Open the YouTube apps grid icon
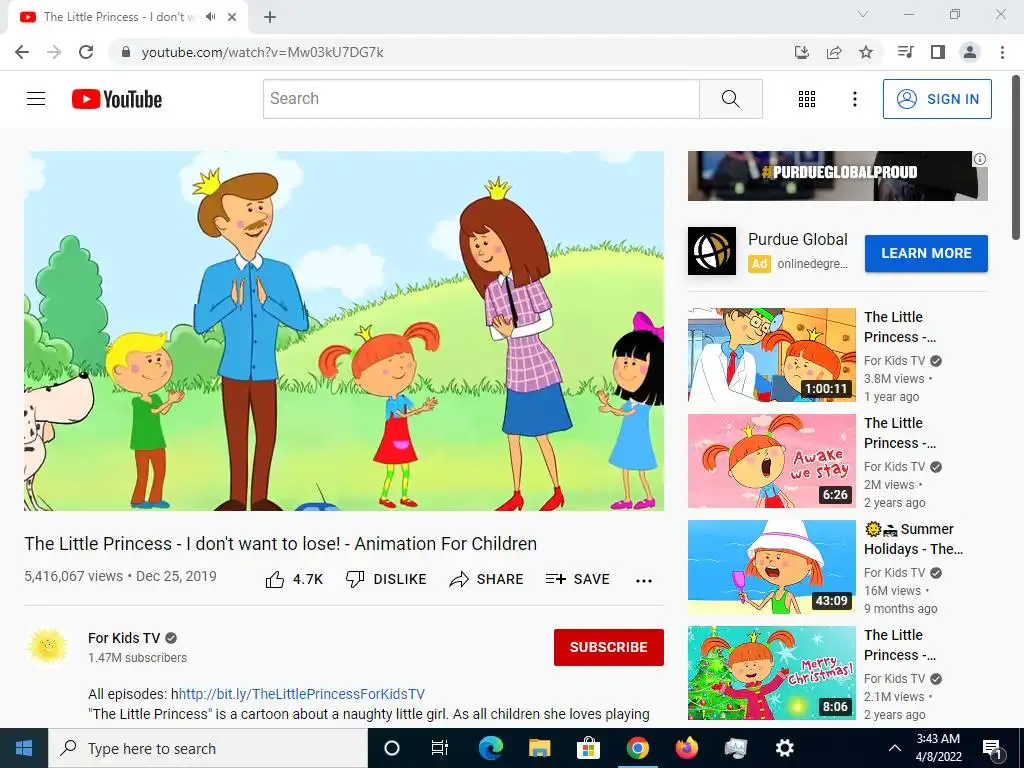 click(807, 99)
